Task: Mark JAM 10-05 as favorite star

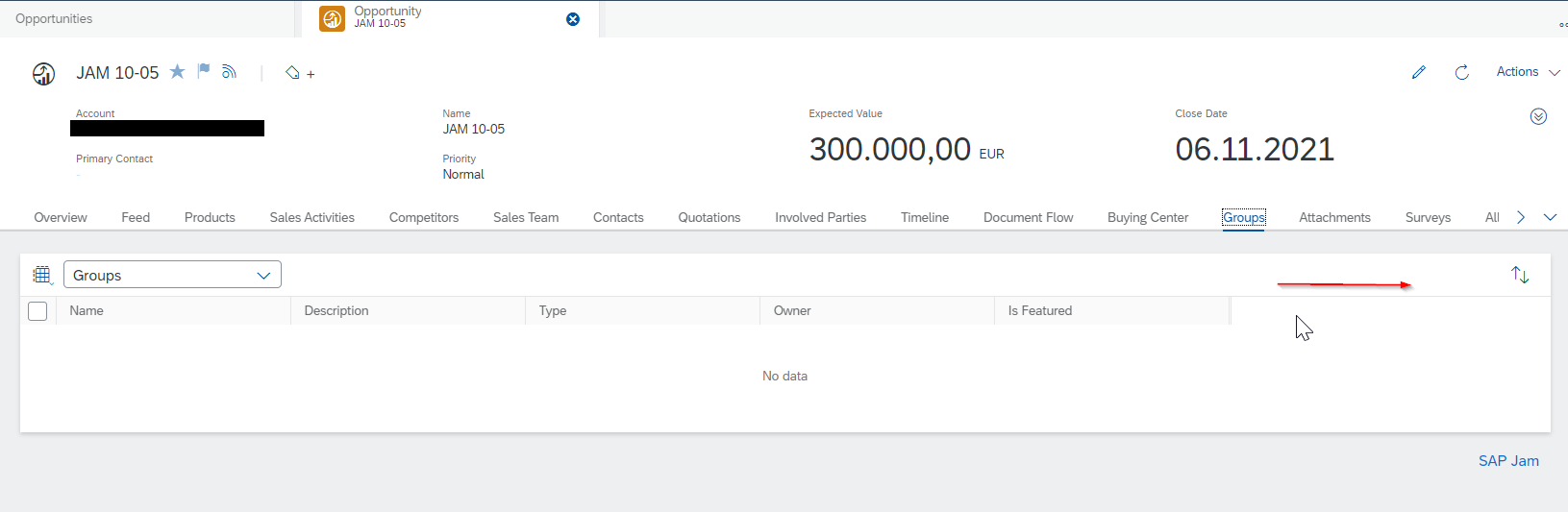Action: coord(177,72)
